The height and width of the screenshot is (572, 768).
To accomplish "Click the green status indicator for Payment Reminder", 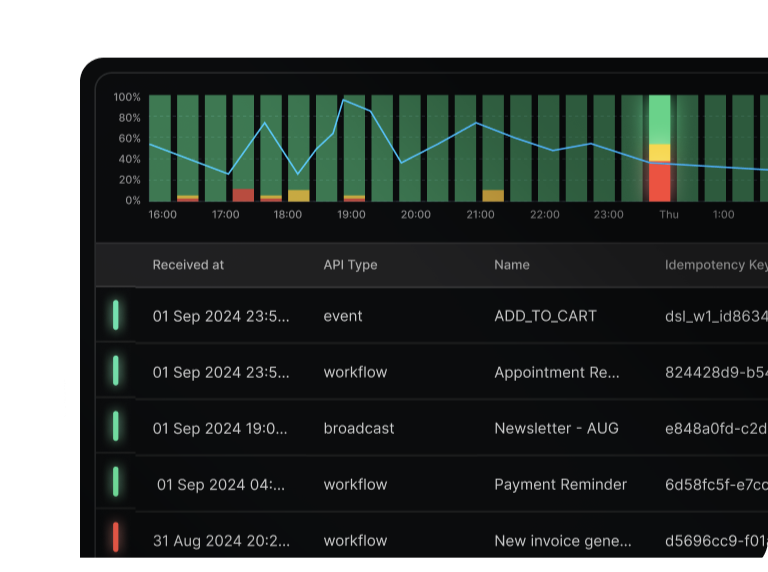I will pos(116,482).
